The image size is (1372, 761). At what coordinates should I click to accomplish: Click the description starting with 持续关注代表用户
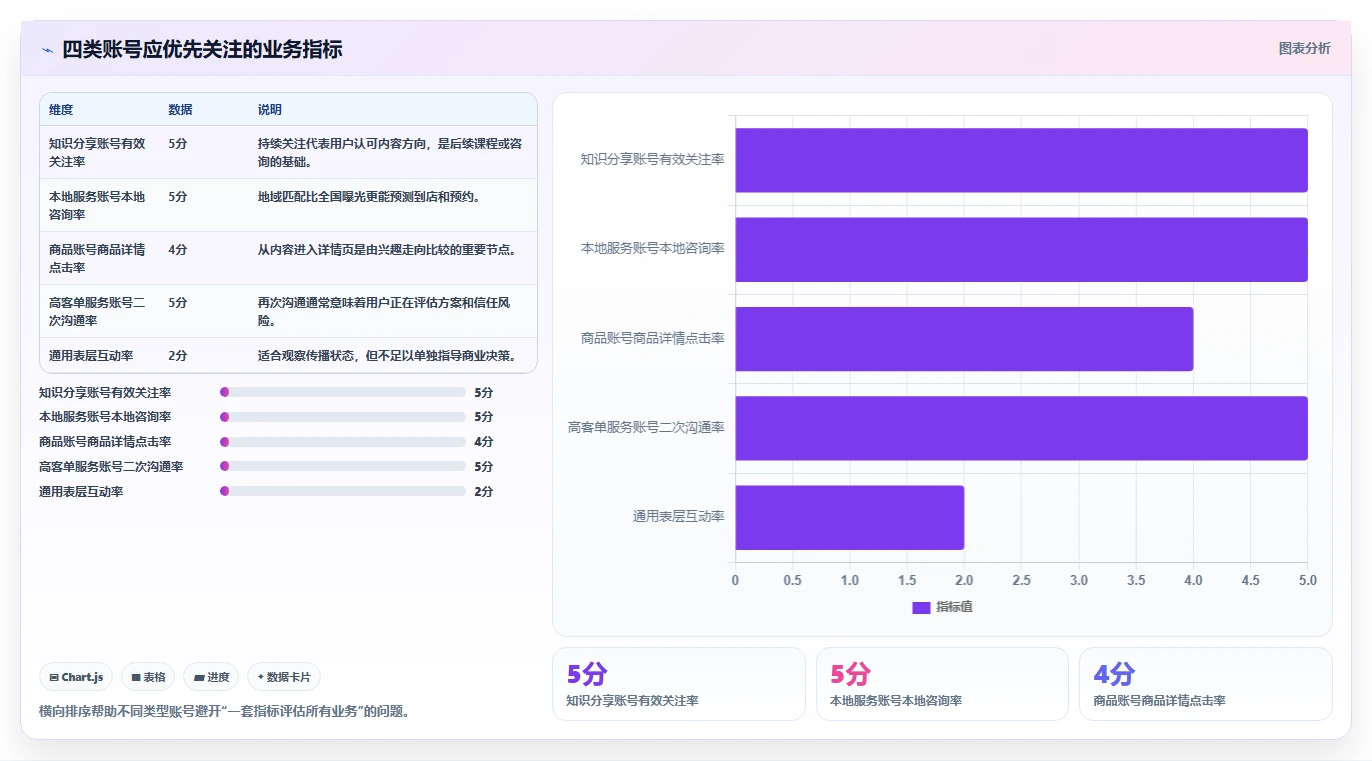click(x=390, y=153)
